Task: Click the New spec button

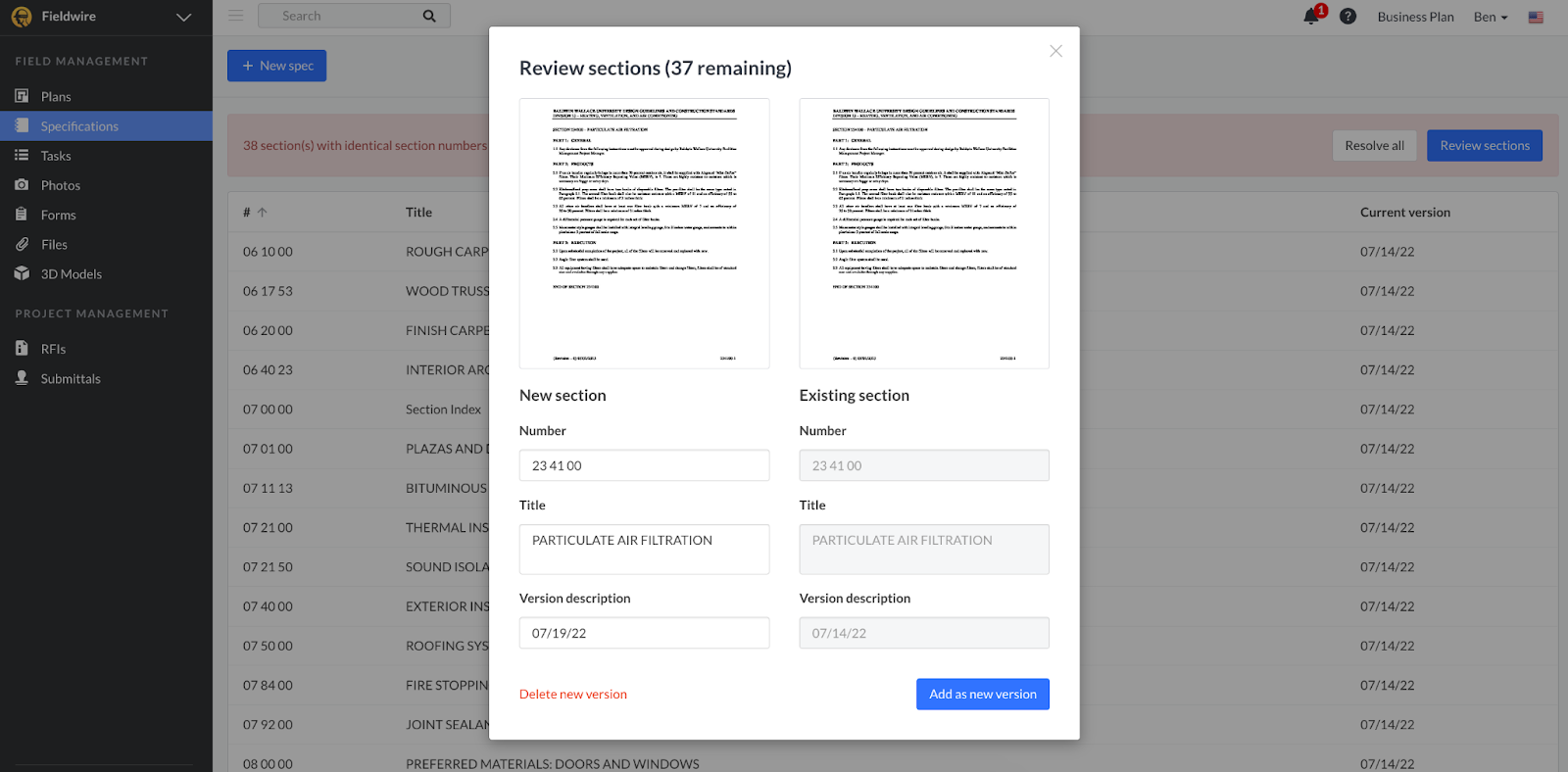Action: (277, 66)
